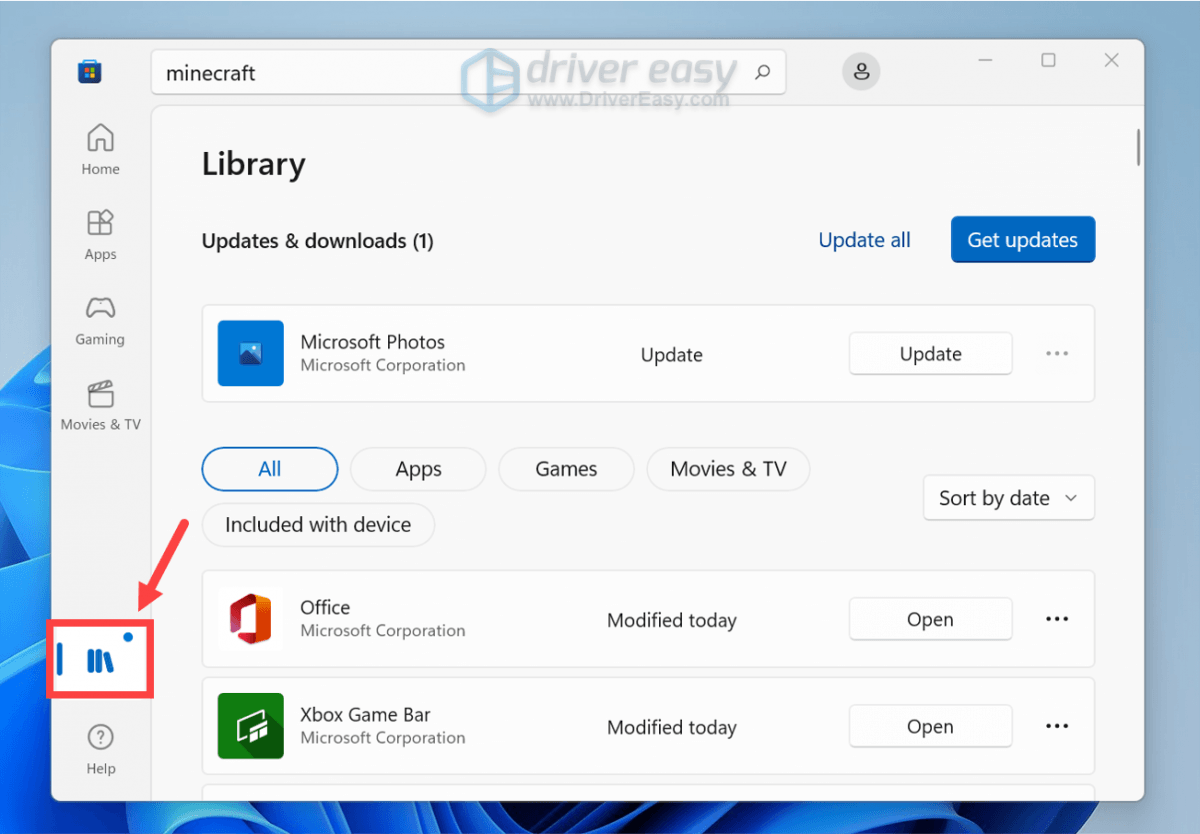Open the Office app
This screenshot has height=834, width=1200.
pyautogui.click(x=931, y=619)
